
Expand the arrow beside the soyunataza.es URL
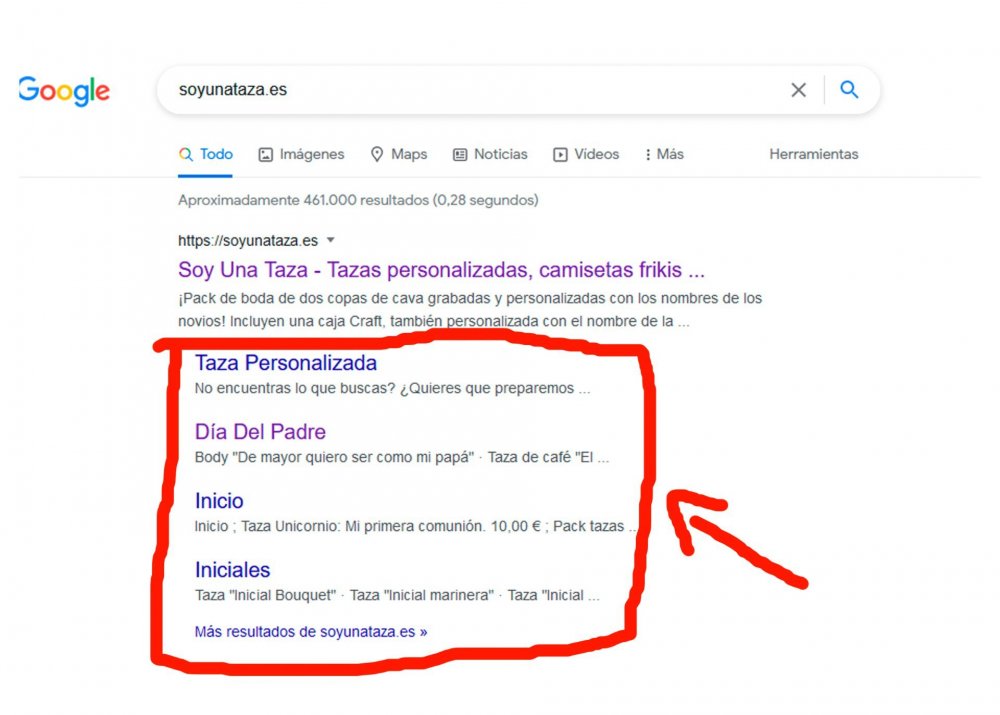tap(331, 240)
